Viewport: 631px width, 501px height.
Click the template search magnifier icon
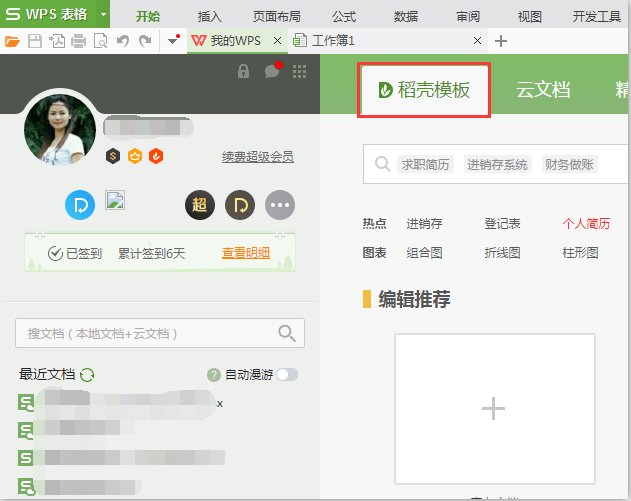point(382,164)
